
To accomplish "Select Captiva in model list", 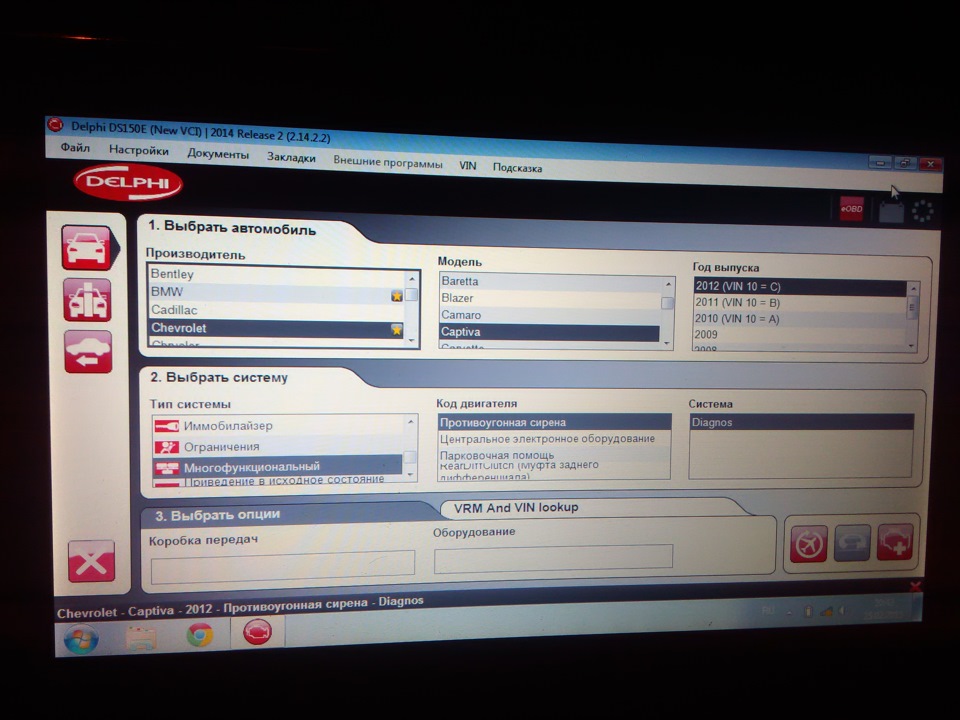I will [x=549, y=332].
